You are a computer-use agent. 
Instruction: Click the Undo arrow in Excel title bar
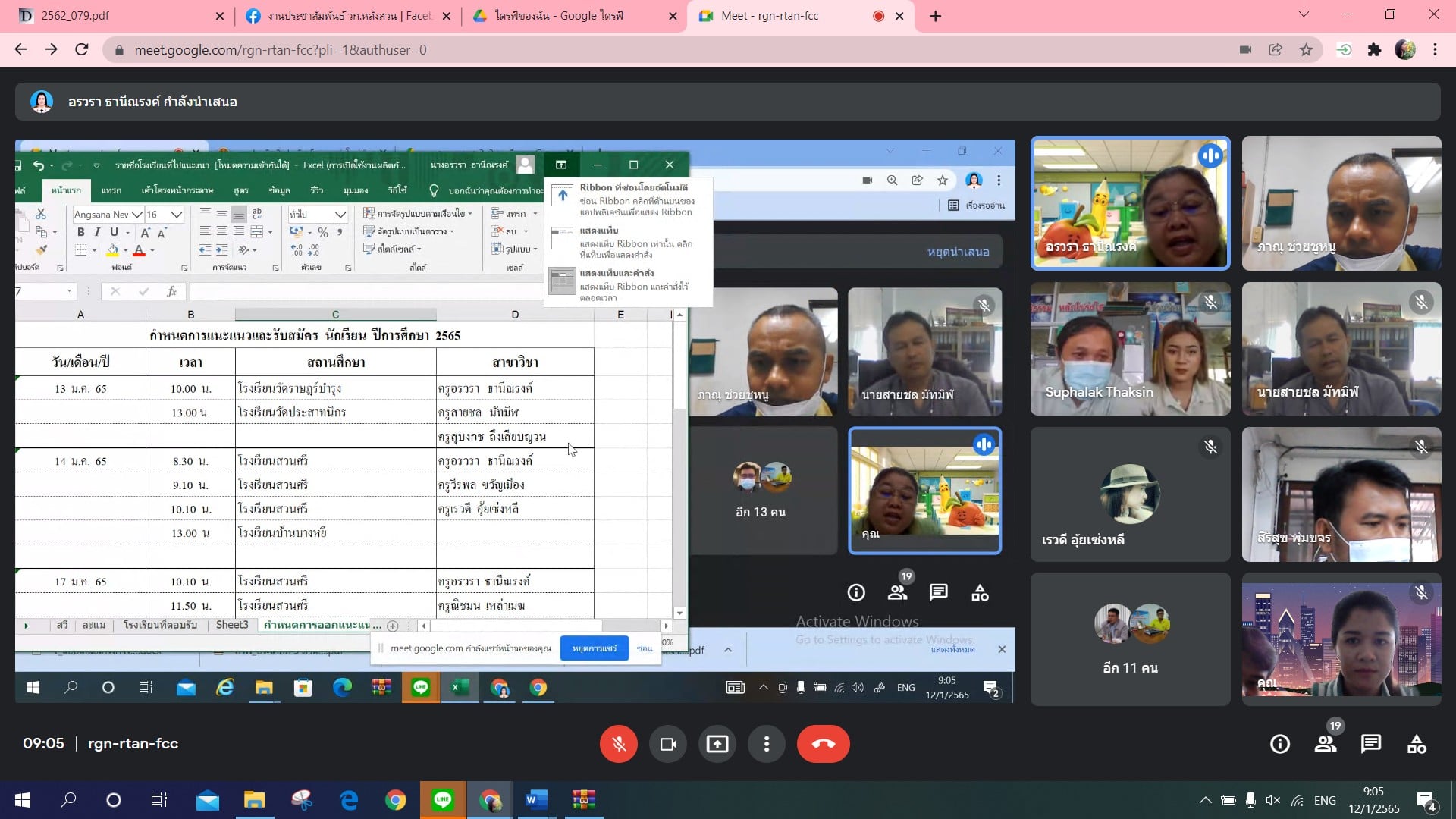coord(39,165)
